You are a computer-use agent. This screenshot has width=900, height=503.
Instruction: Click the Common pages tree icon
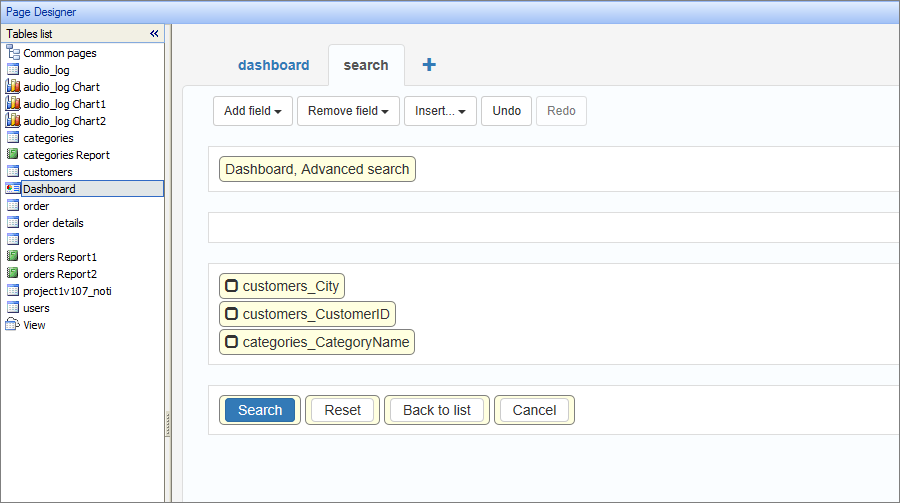13,53
